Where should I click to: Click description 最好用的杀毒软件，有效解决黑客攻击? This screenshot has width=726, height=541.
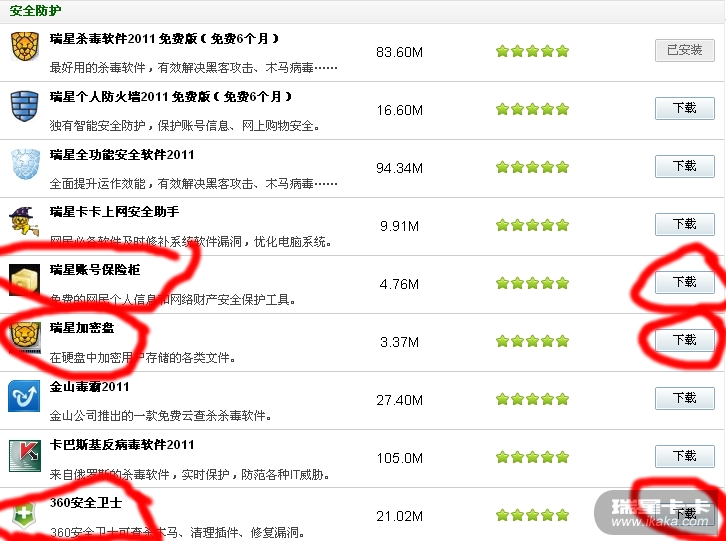point(194,68)
